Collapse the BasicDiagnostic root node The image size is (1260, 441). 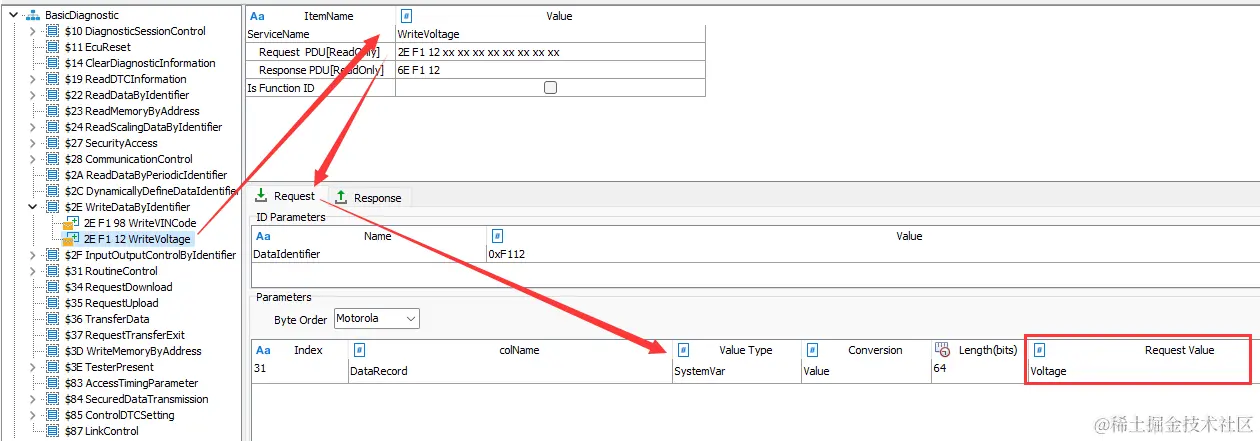tap(13, 15)
